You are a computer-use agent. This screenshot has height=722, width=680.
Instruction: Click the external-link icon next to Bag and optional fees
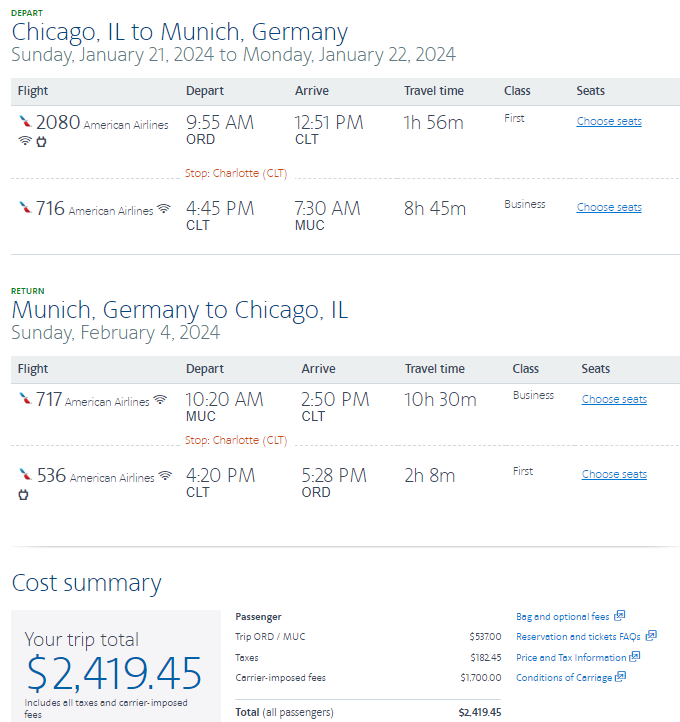pos(619,616)
